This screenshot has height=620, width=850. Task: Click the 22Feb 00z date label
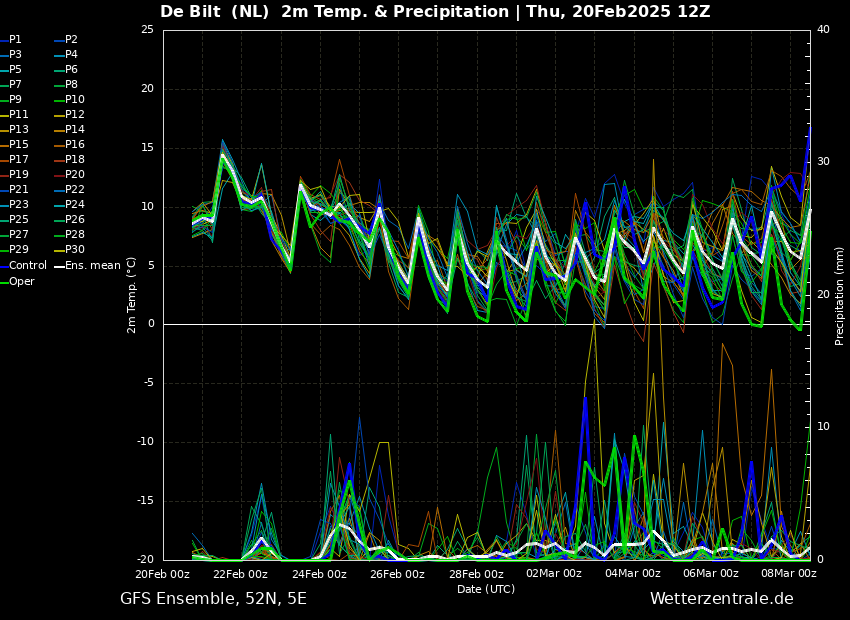pos(241,574)
